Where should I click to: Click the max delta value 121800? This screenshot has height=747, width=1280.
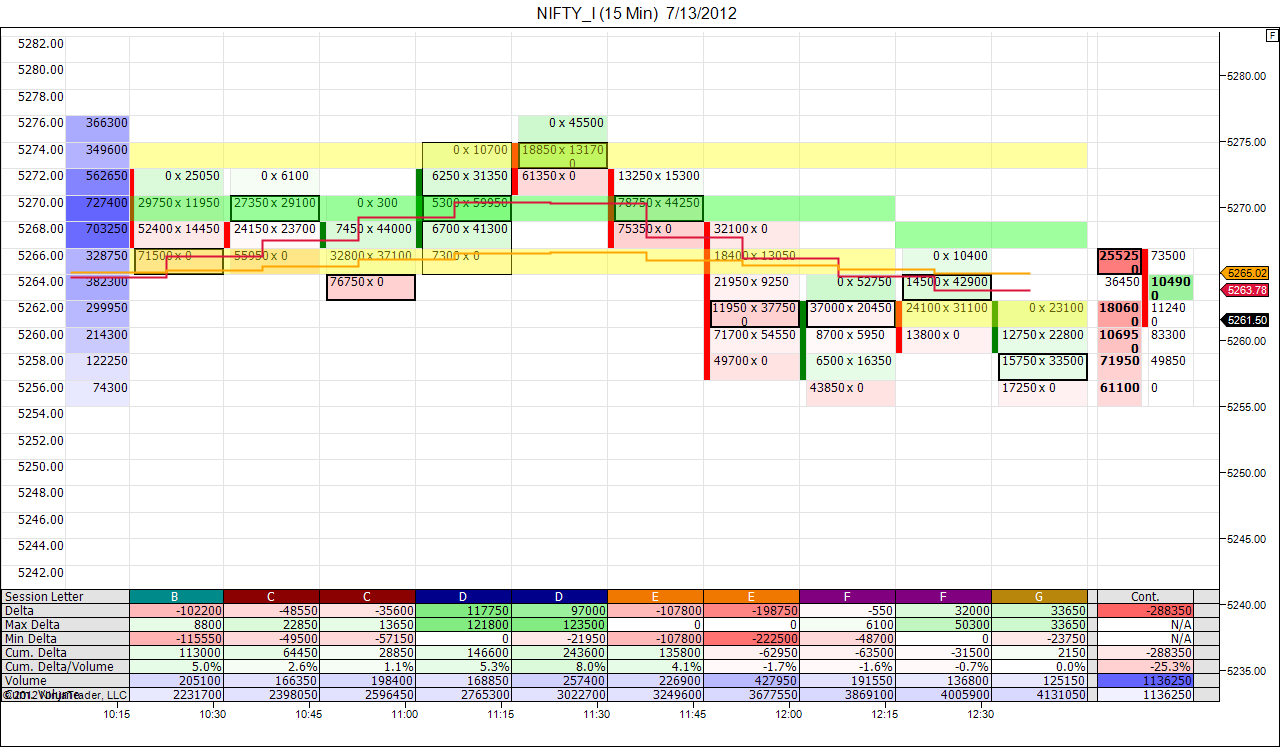463,625
